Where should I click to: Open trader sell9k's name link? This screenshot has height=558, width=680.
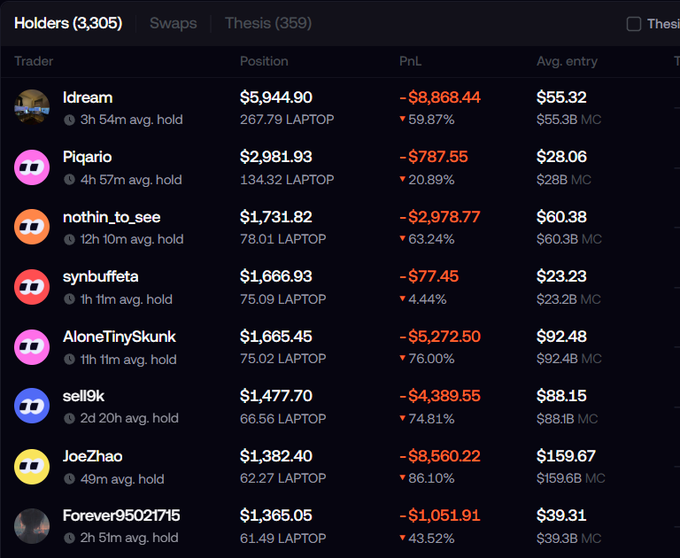coord(84,396)
